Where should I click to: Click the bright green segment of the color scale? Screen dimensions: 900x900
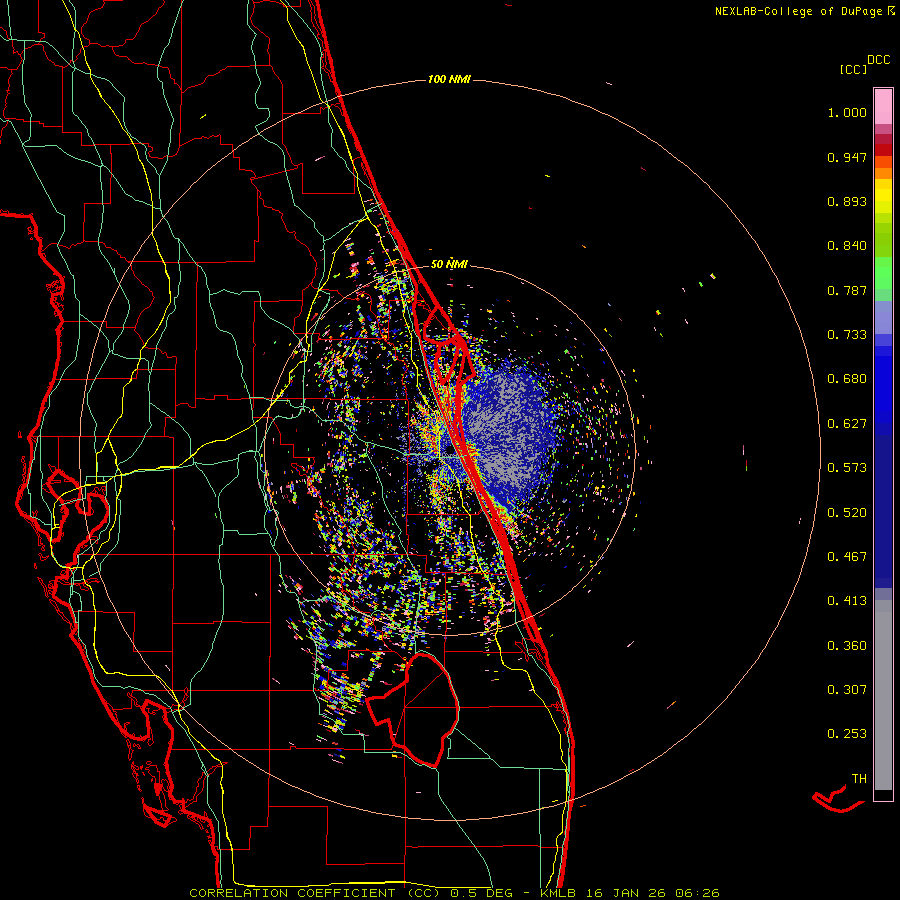pyautogui.click(x=883, y=273)
